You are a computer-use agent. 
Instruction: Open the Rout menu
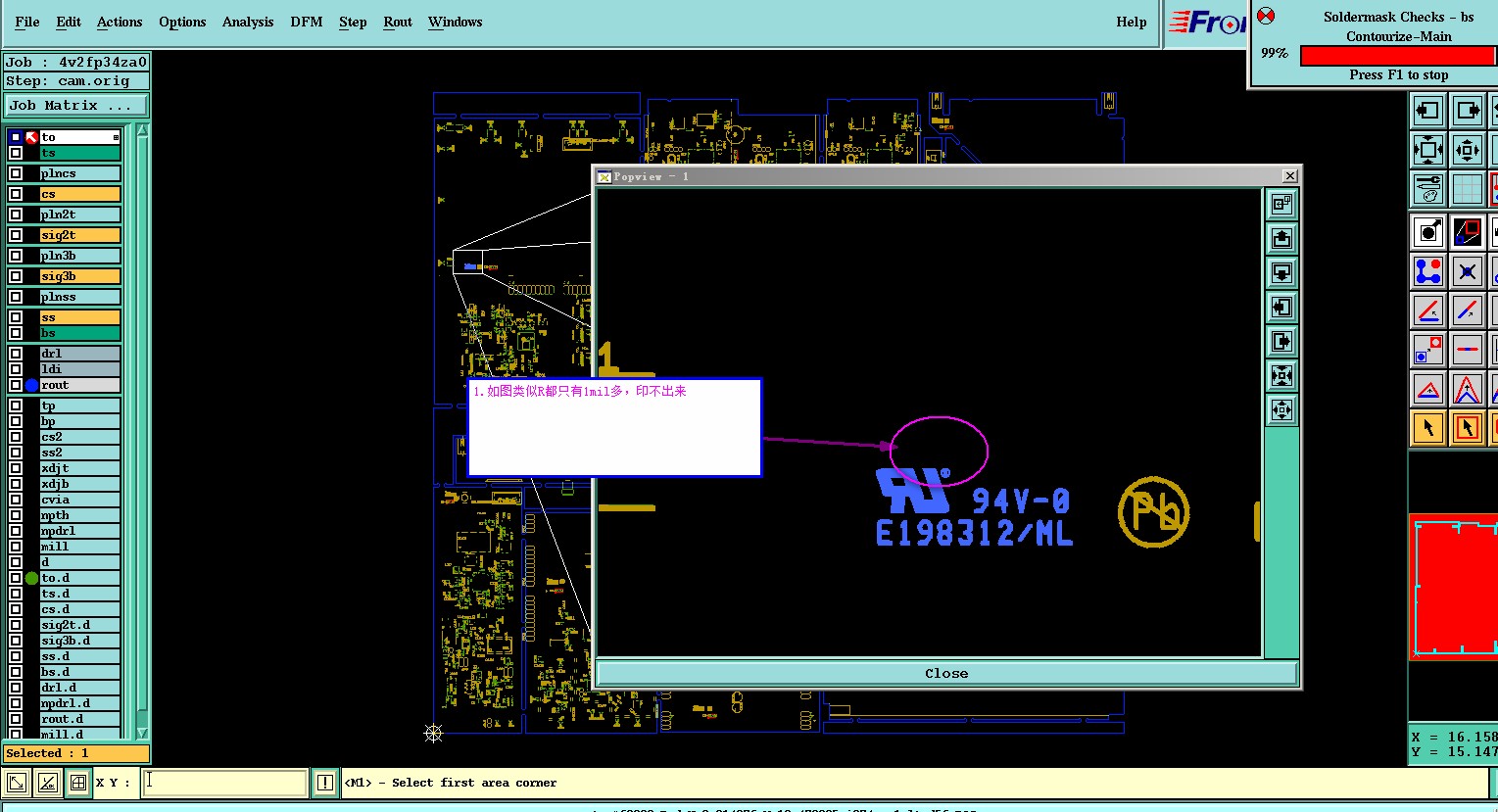[398, 22]
